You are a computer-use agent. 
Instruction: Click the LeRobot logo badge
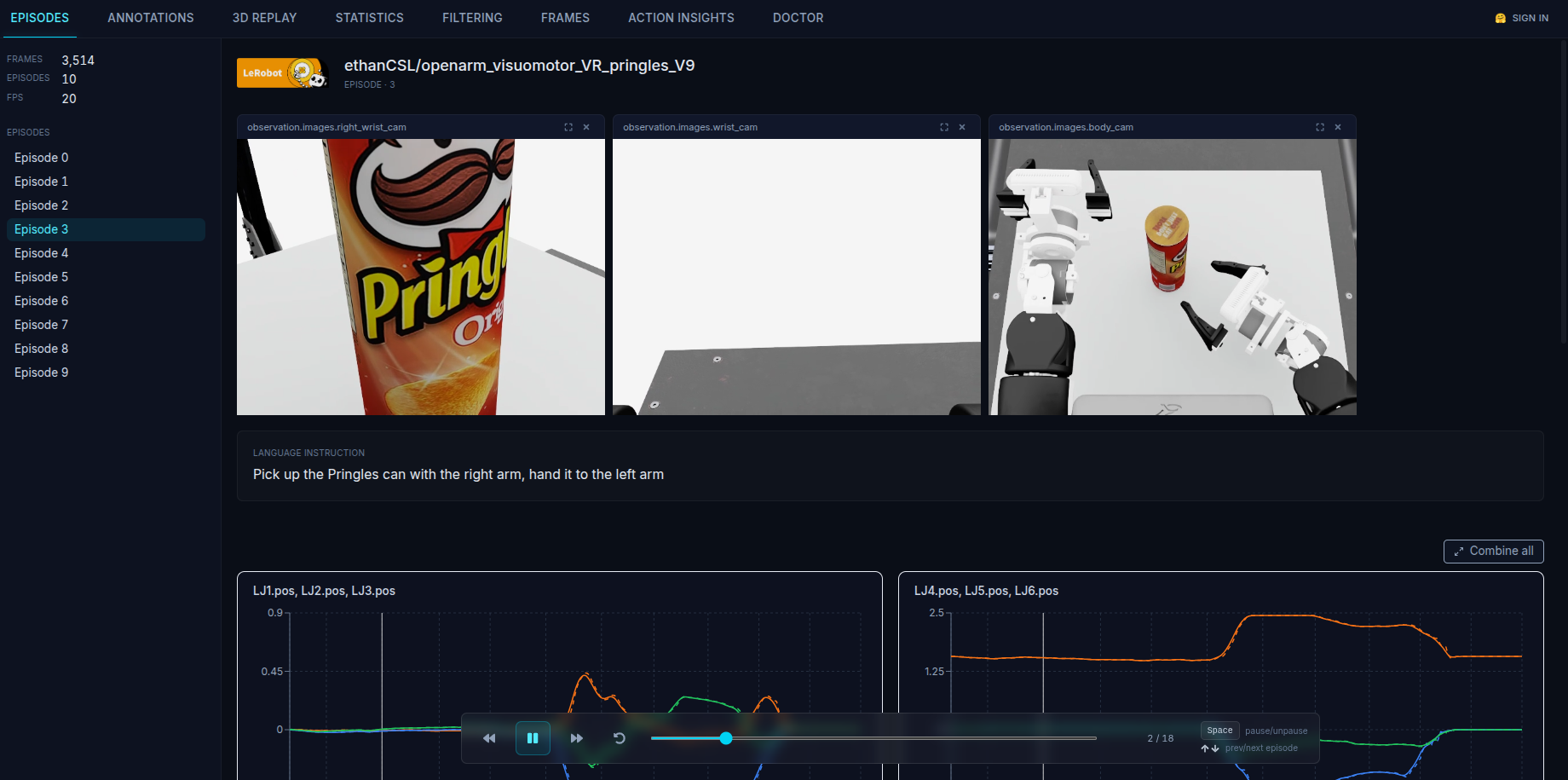pyautogui.click(x=283, y=73)
